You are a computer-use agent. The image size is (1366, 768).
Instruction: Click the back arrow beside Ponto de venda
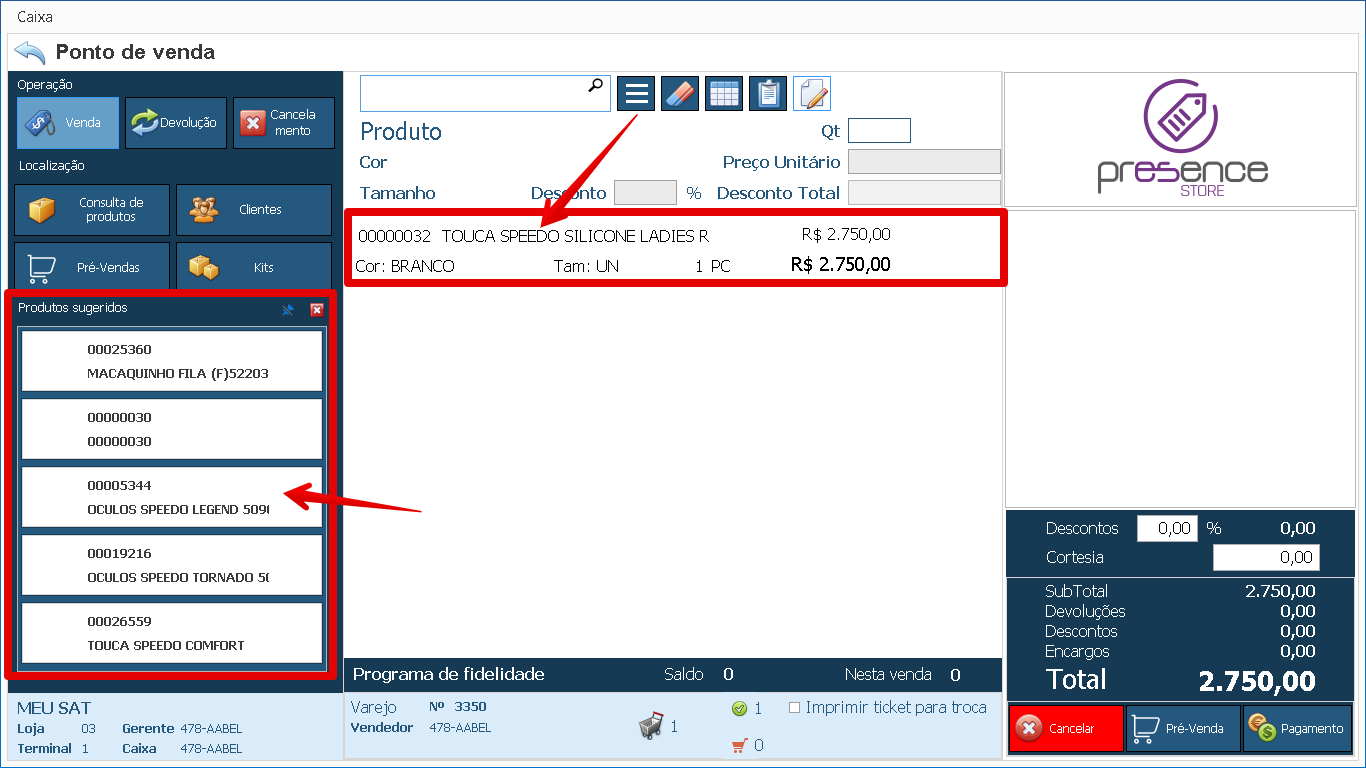point(30,52)
